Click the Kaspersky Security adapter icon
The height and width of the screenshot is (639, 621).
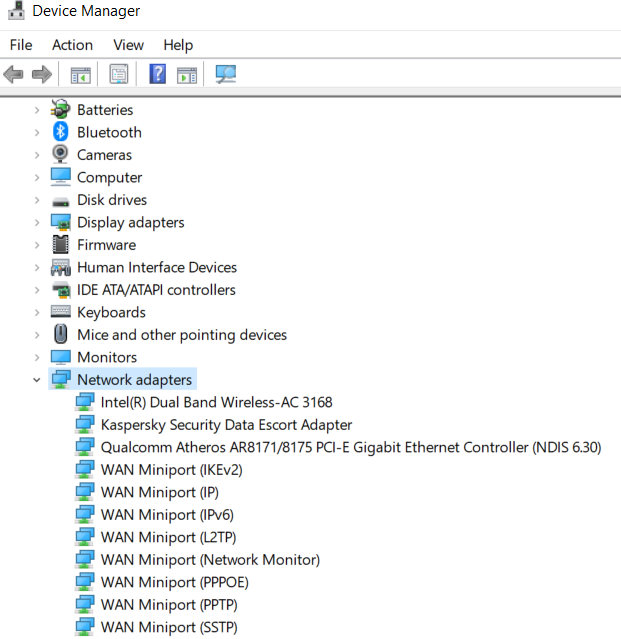tap(85, 424)
